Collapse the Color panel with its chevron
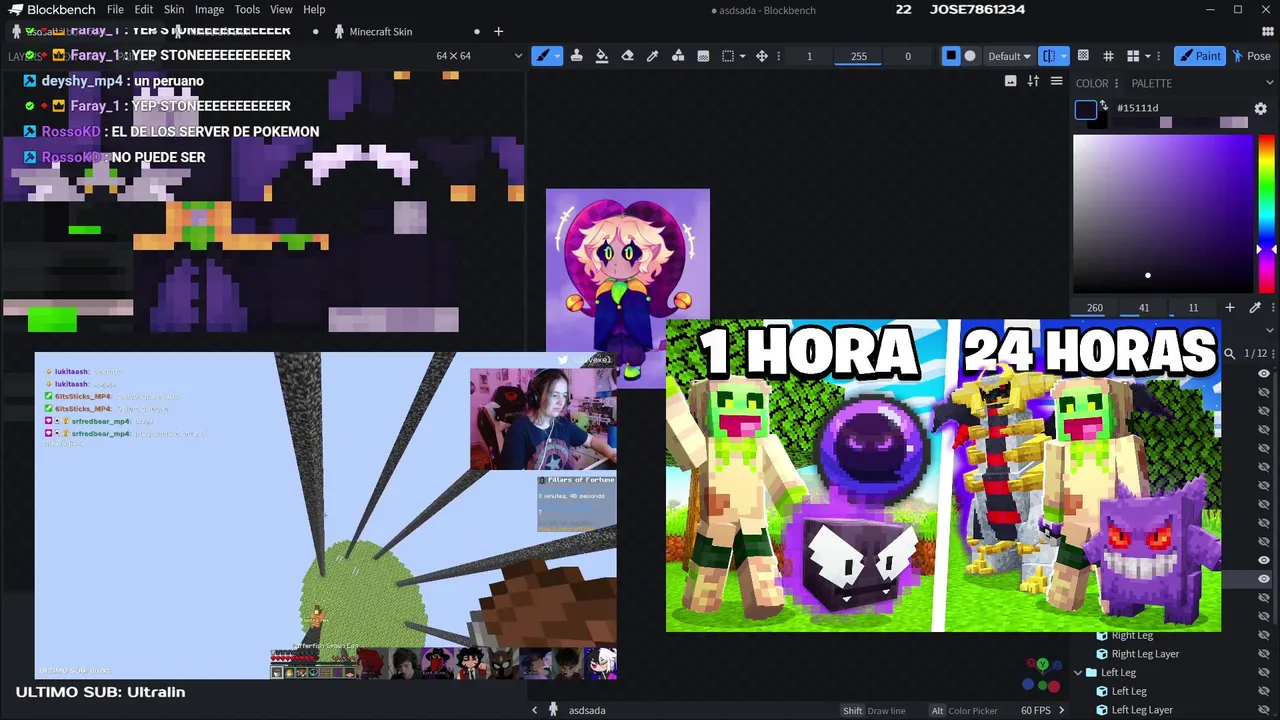Image resolution: width=1280 pixels, height=720 pixels. tap(1270, 83)
